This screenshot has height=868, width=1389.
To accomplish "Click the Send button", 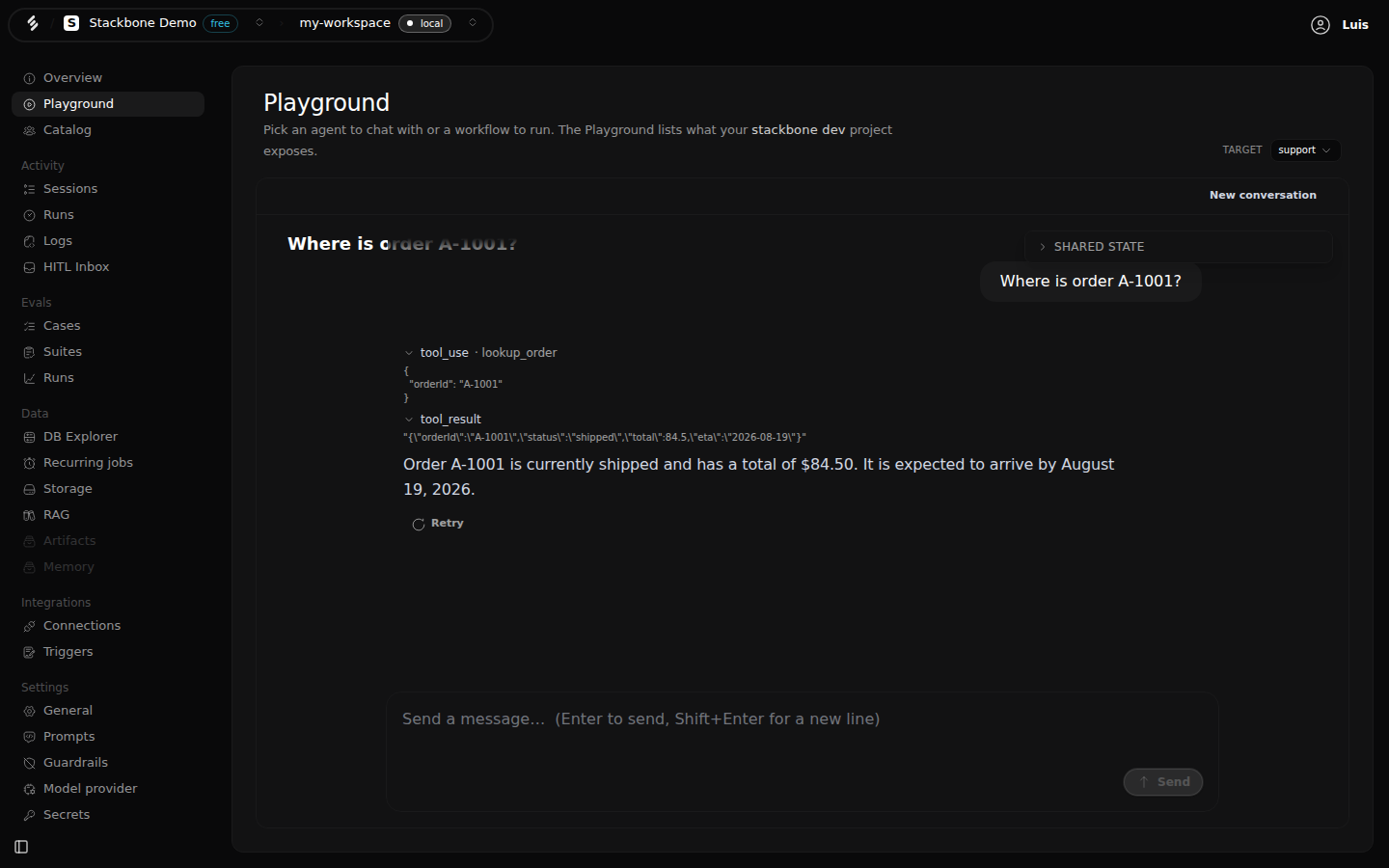I will tap(1163, 782).
